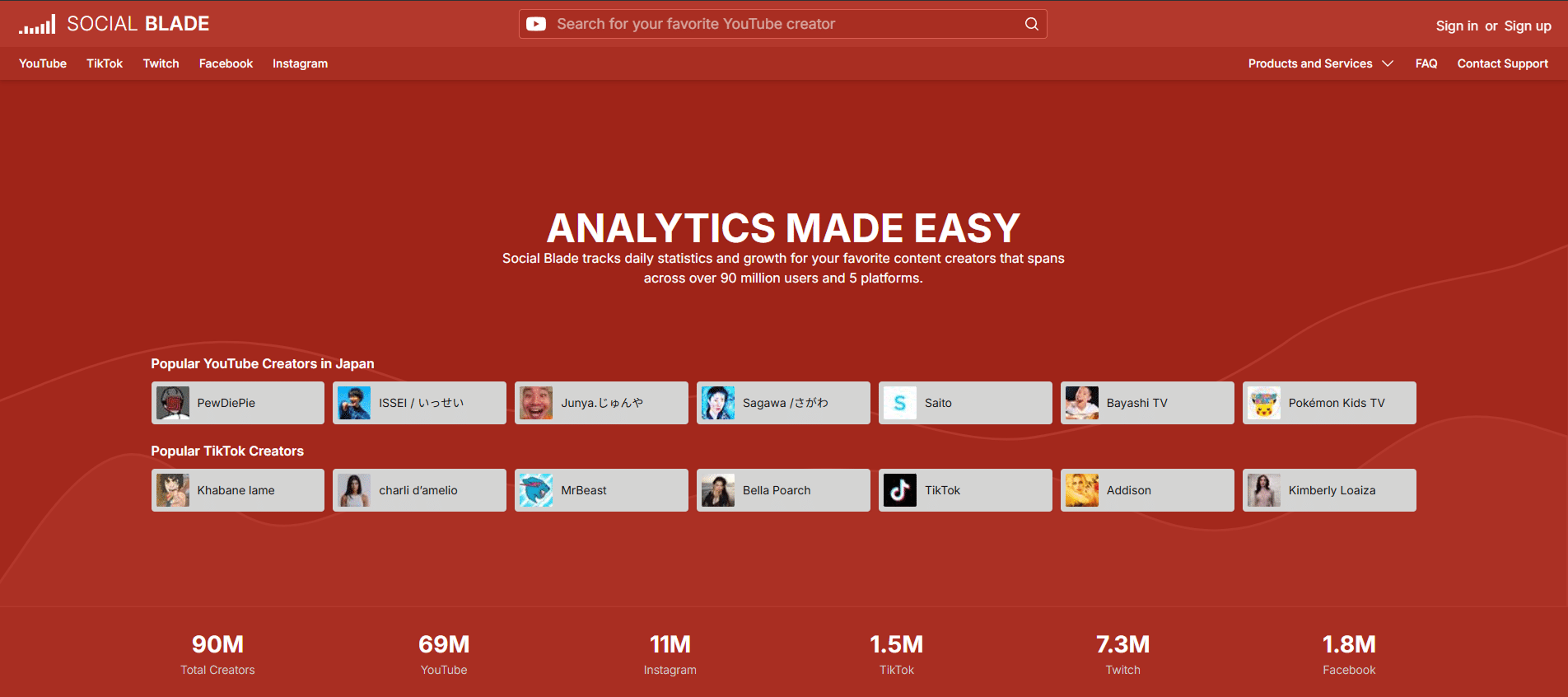Click the Social Blade logo icon

tap(37, 25)
